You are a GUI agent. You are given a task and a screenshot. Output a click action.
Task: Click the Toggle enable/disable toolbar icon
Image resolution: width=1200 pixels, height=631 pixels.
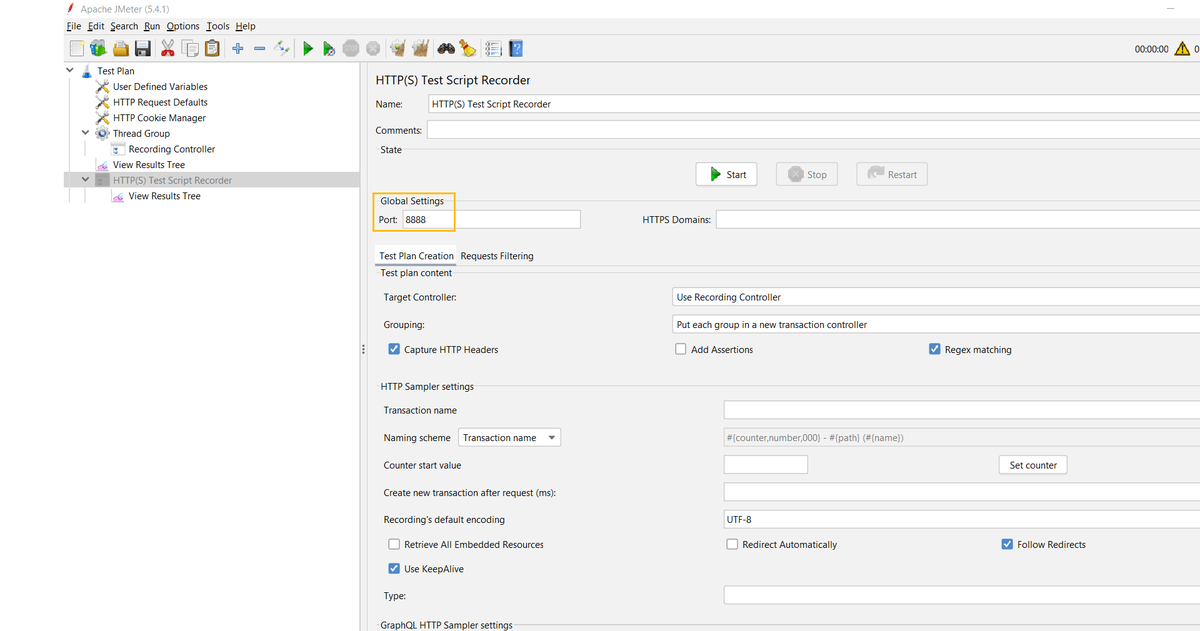282,48
